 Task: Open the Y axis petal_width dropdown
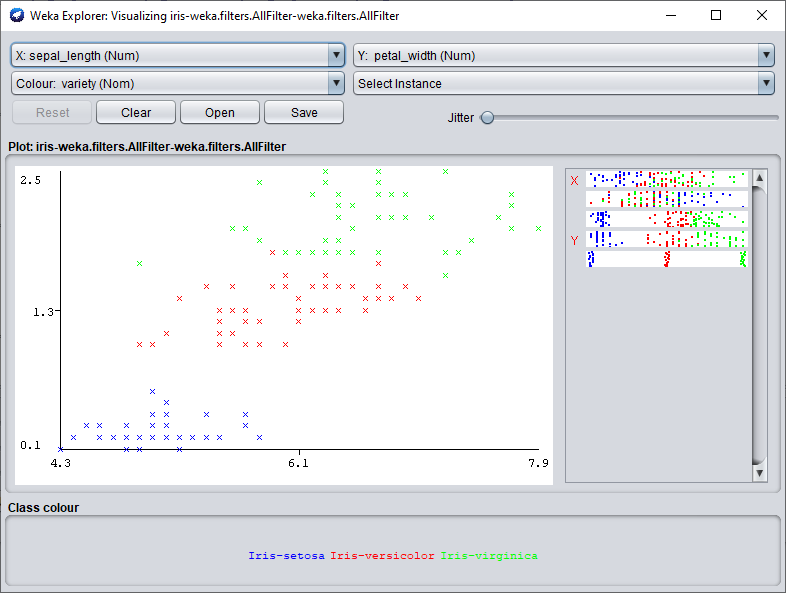(564, 56)
